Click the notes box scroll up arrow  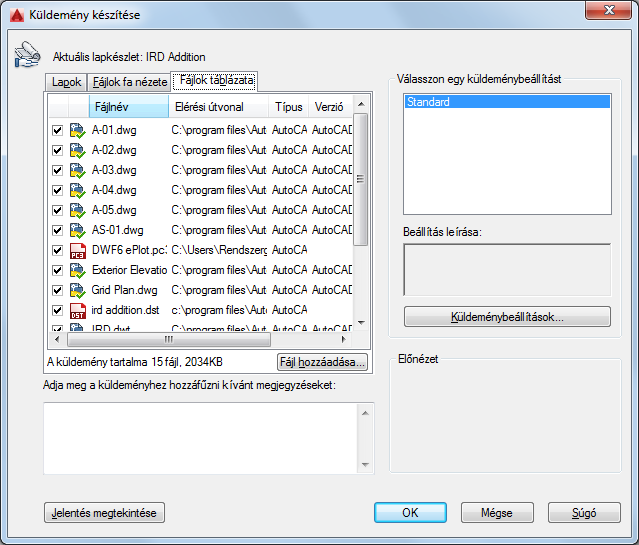point(365,413)
